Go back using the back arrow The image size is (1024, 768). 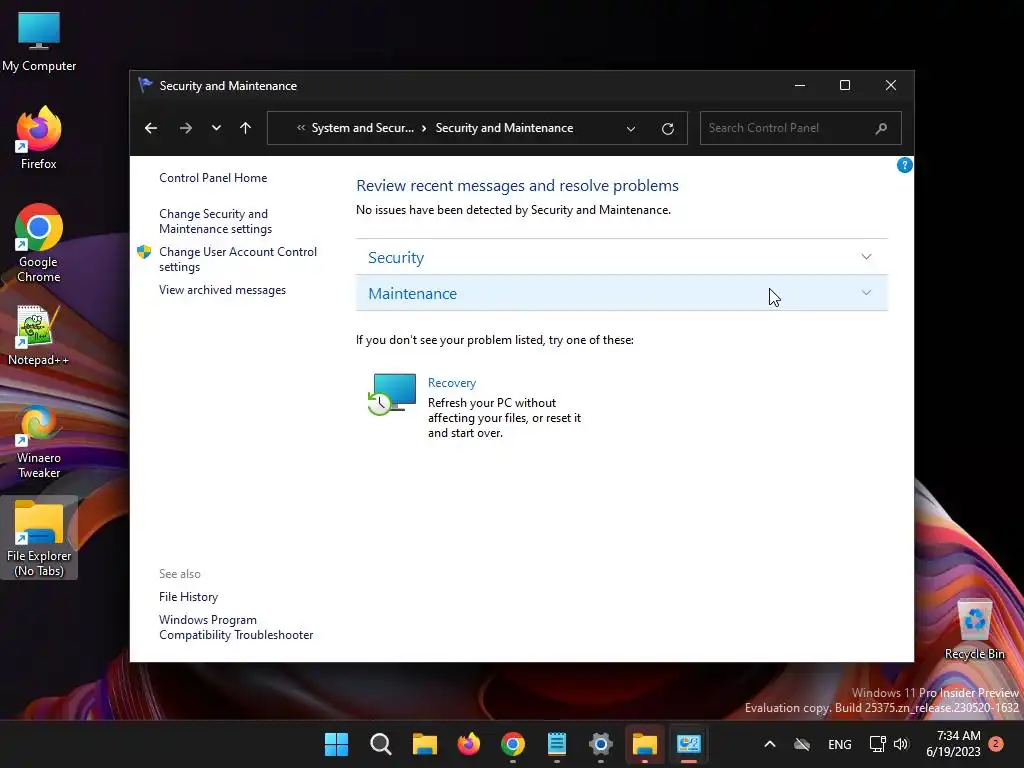[151, 128]
